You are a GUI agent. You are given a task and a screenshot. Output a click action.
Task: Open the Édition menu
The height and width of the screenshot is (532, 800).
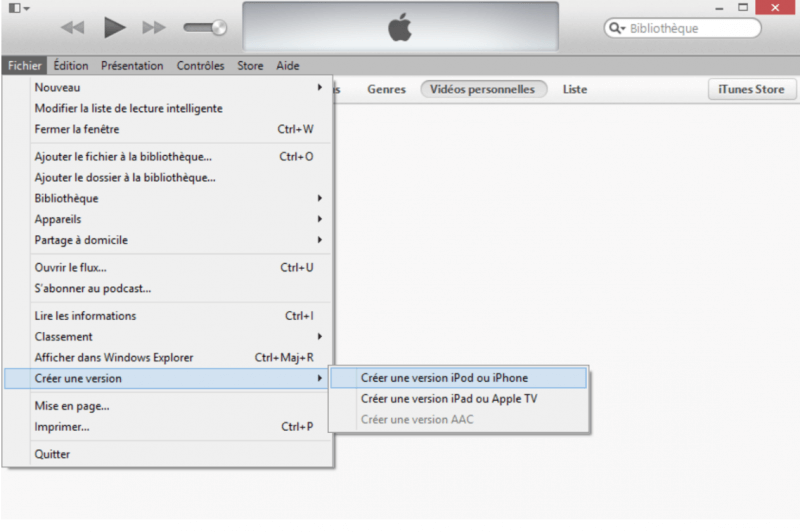tap(71, 66)
